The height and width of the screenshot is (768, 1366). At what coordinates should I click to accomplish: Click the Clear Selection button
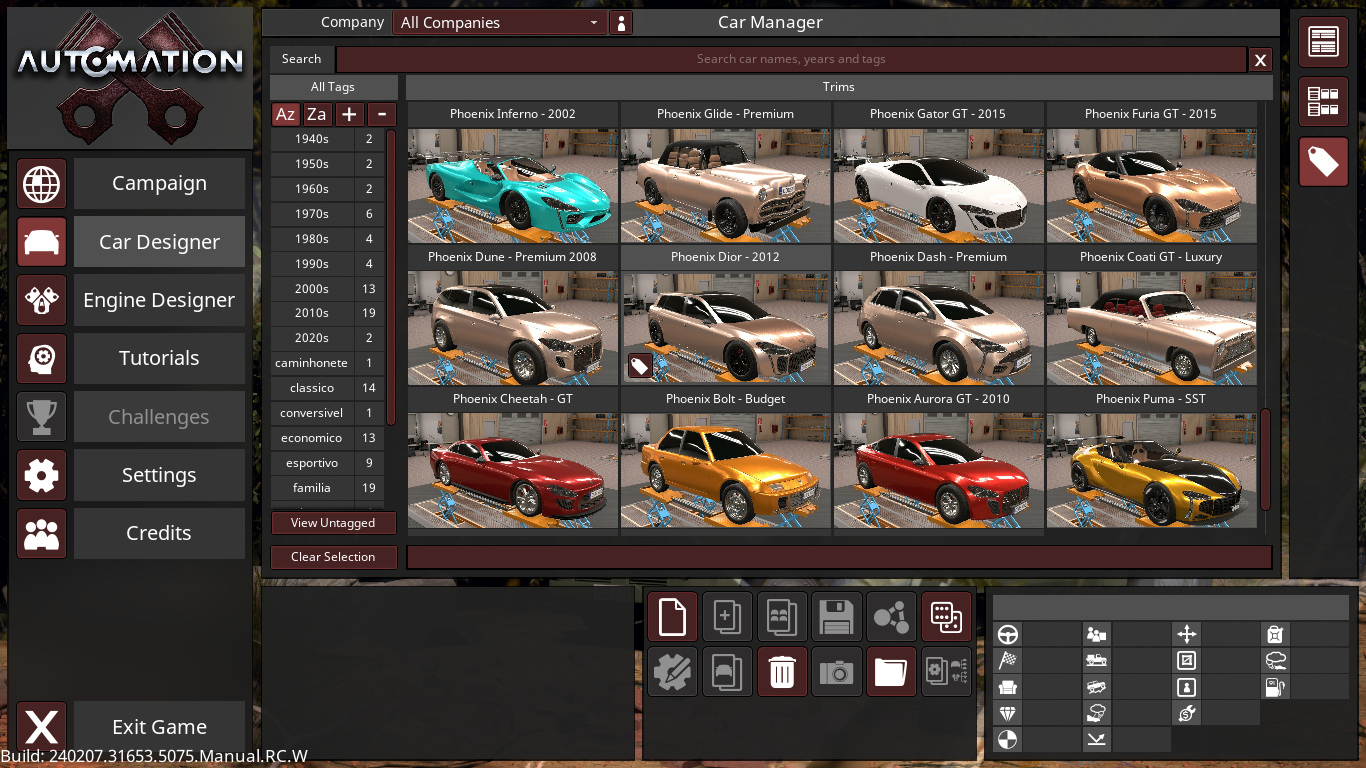tap(333, 557)
